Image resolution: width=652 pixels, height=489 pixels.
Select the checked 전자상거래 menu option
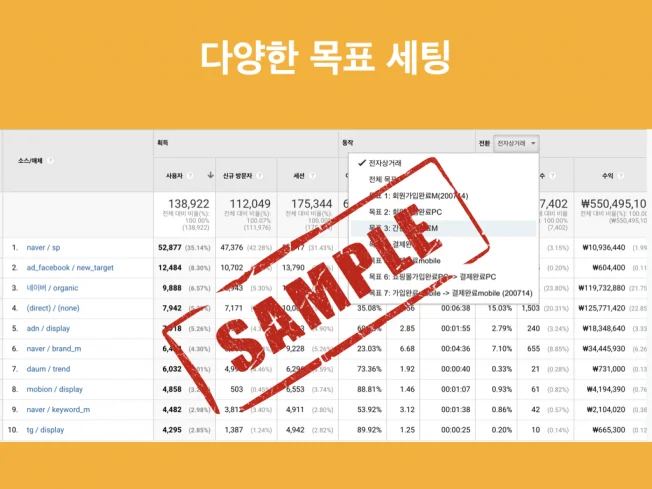(443, 163)
